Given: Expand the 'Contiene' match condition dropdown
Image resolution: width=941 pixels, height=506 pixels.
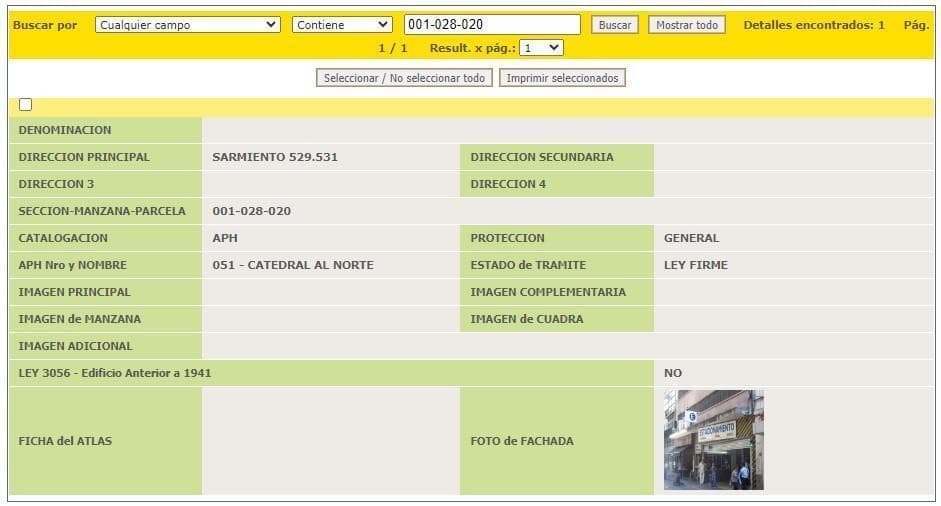Looking at the screenshot, I should click(x=342, y=25).
